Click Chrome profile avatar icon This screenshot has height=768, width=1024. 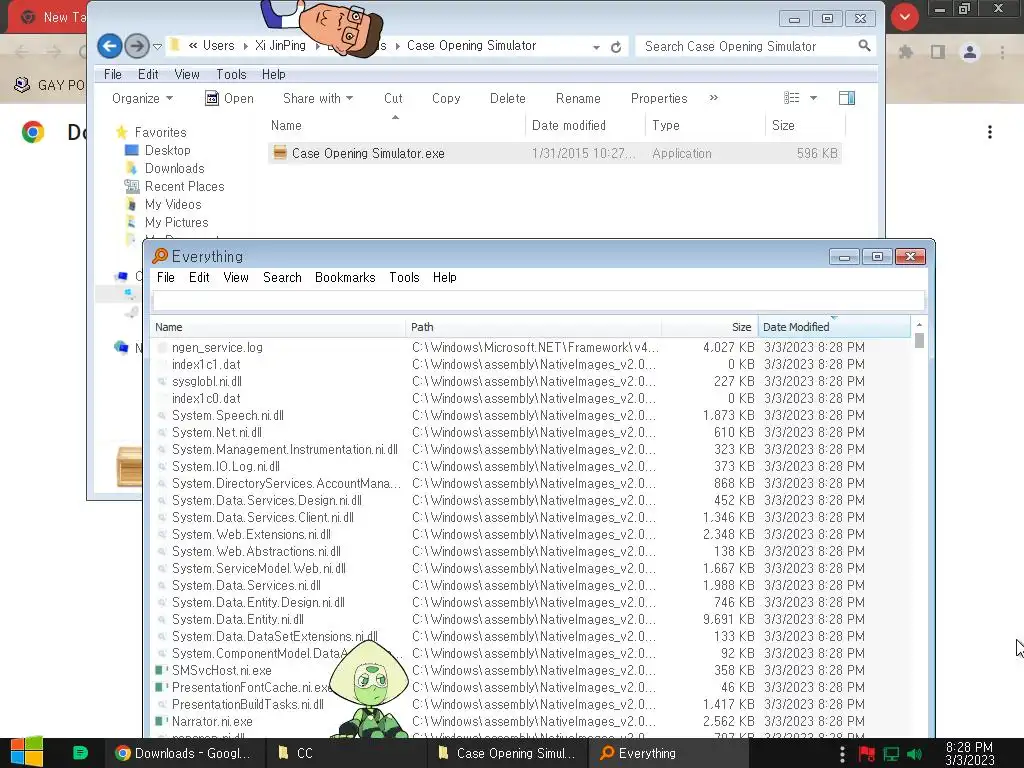970,52
